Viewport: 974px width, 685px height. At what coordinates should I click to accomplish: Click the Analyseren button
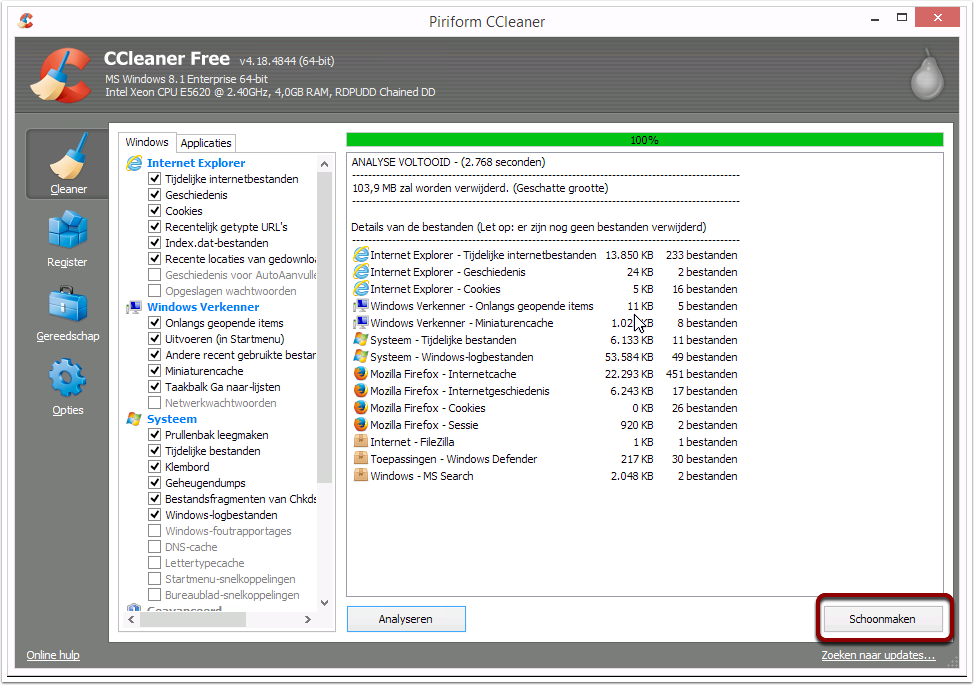[x=406, y=619]
